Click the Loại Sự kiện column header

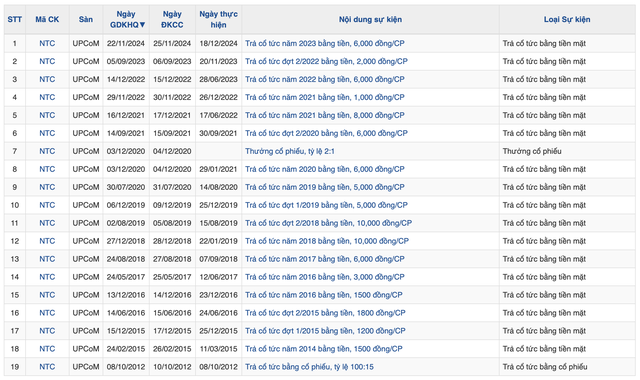point(567,19)
